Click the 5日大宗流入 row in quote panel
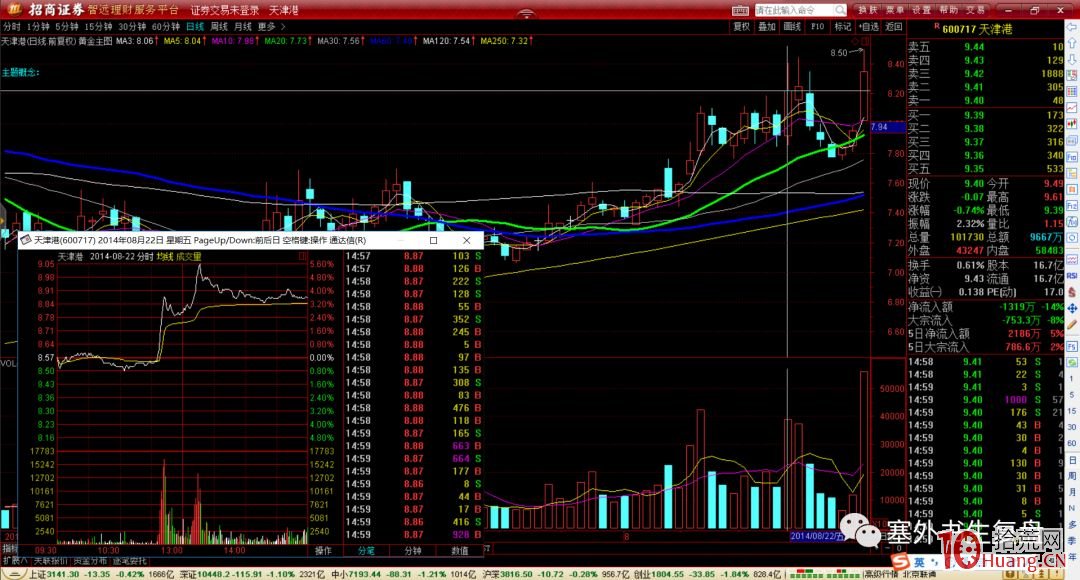This screenshot has height=580, width=1080. pyautogui.click(x=986, y=347)
